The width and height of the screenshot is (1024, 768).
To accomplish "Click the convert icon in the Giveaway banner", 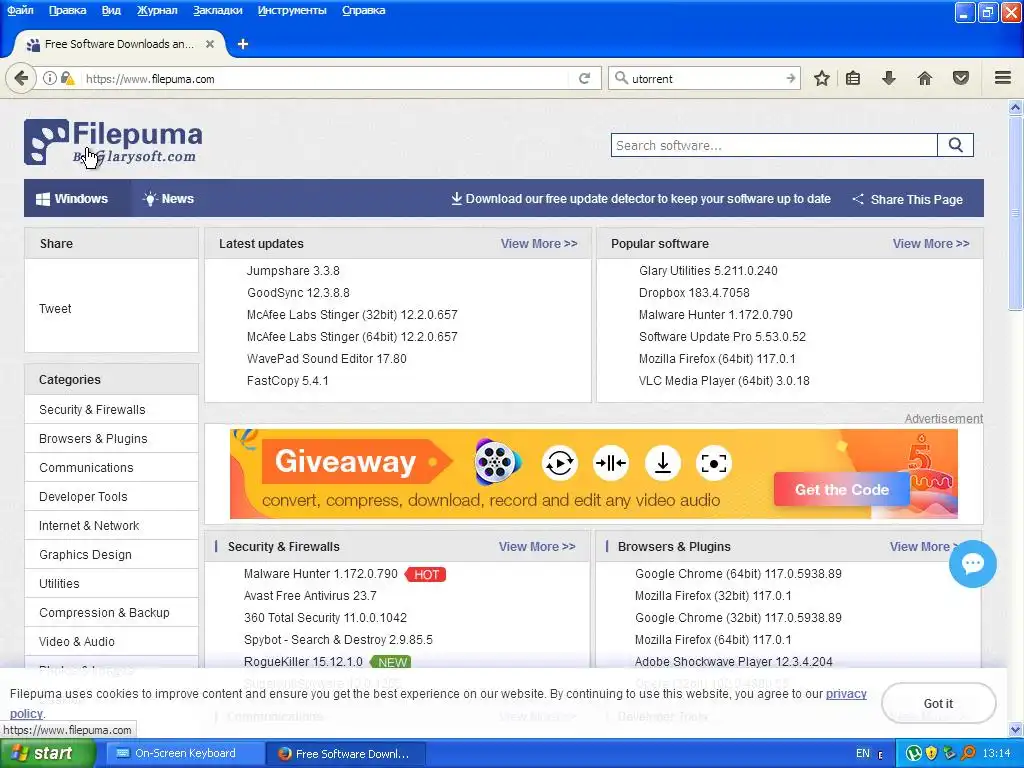I will (x=560, y=463).
